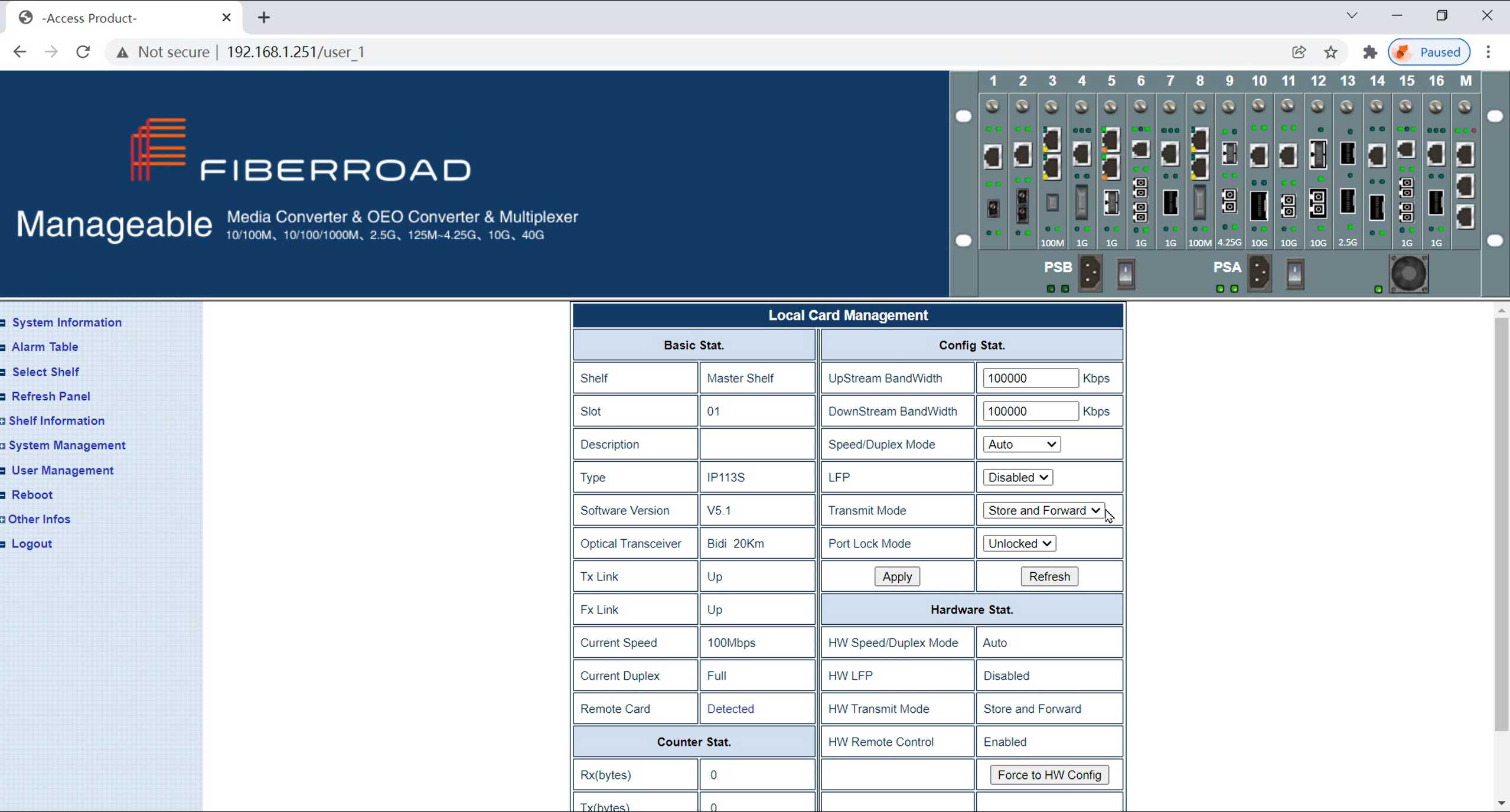Click the IP113S type value
Viewport: 1510px width, 812px height.
(x=726, y=477)
